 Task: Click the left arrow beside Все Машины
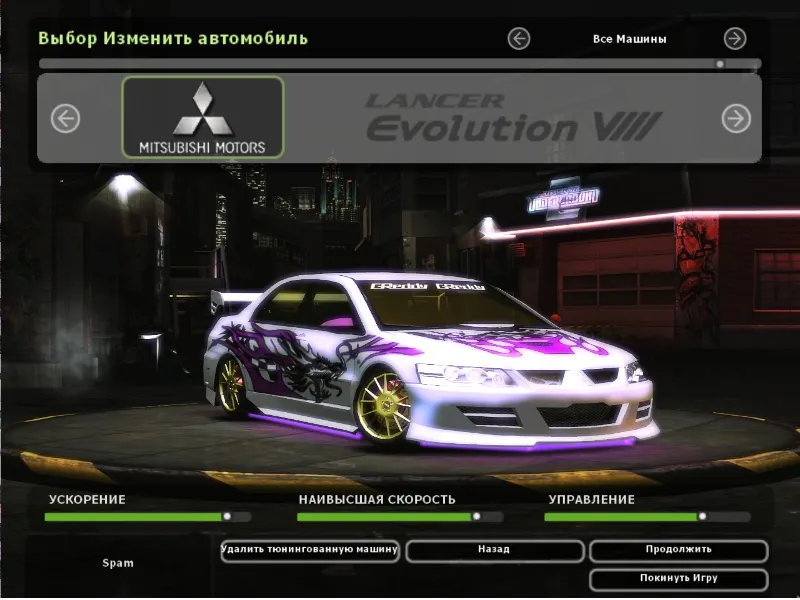518,39
